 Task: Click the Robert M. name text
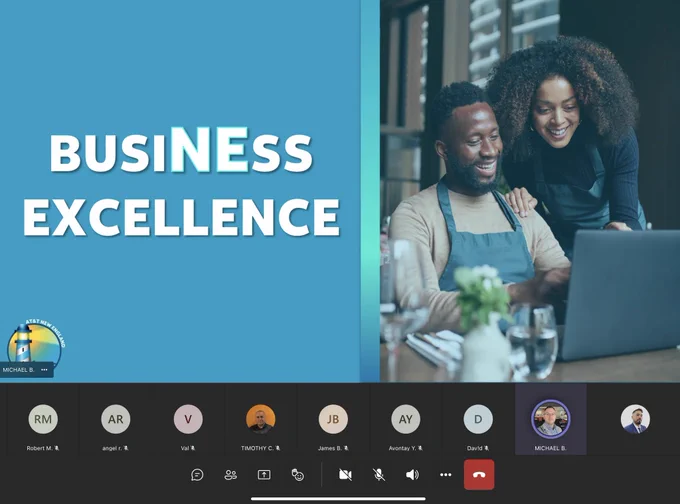coord(39,448)
